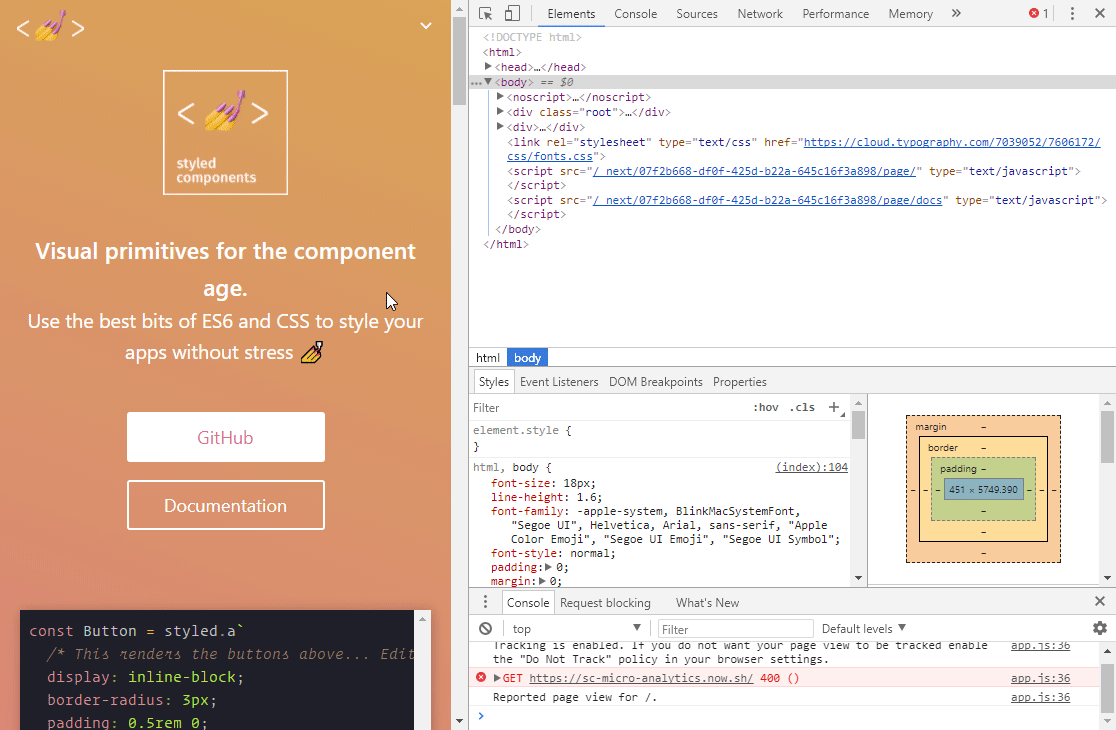Click the styled-components logo in page header

(50, 26)
